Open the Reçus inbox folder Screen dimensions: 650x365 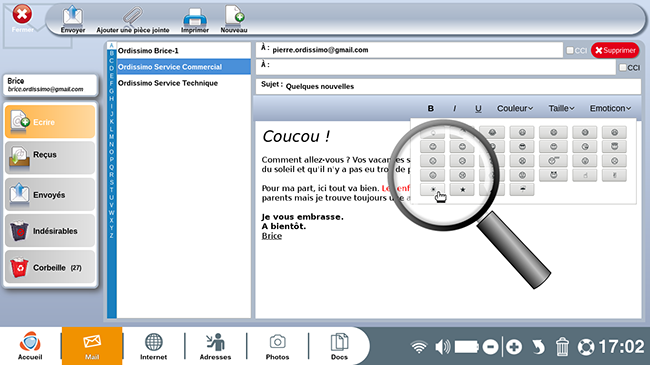tap(50, 158)
